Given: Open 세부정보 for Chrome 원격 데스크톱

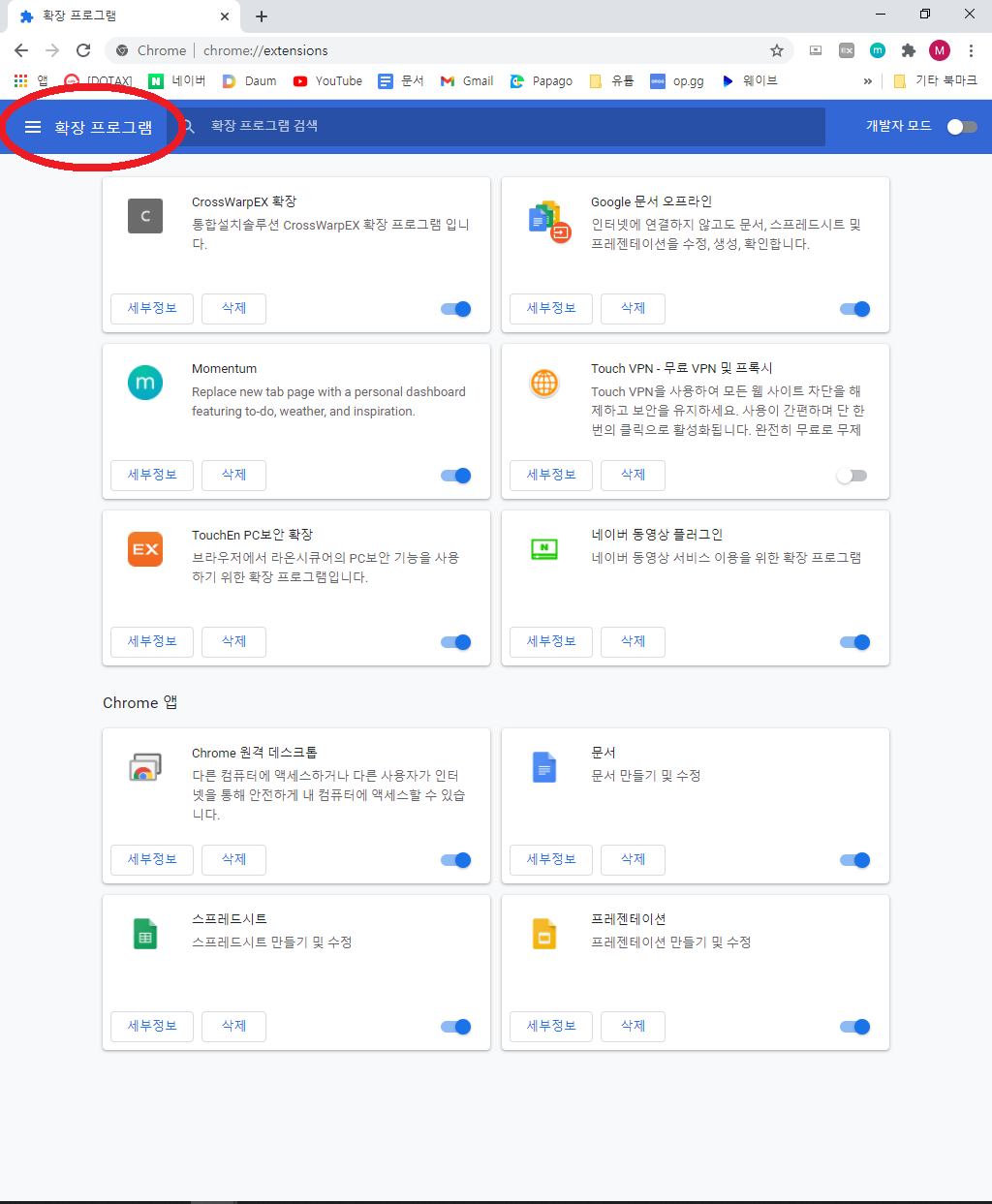Looking at the screenshot, I should [152, 860].
